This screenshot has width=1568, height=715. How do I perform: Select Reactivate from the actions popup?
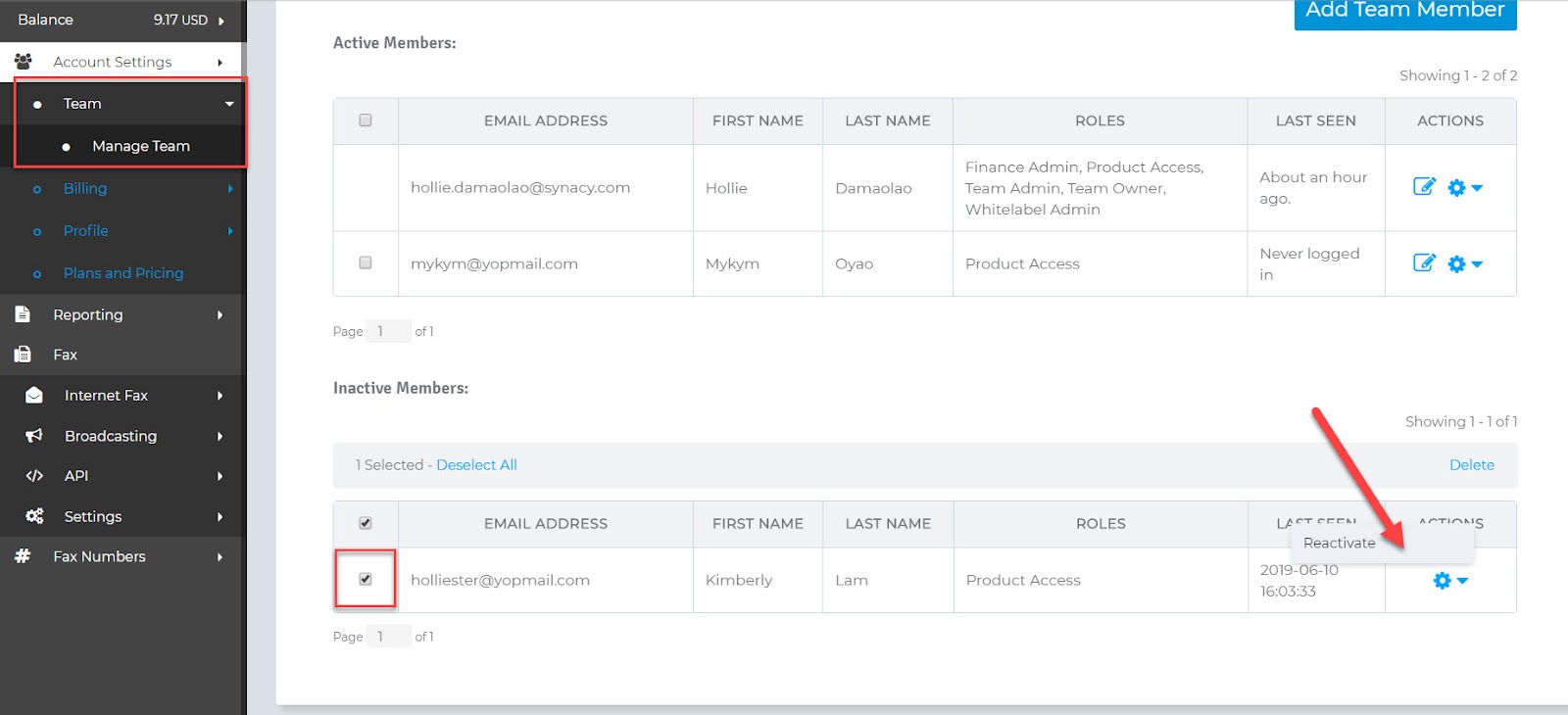1339,543
